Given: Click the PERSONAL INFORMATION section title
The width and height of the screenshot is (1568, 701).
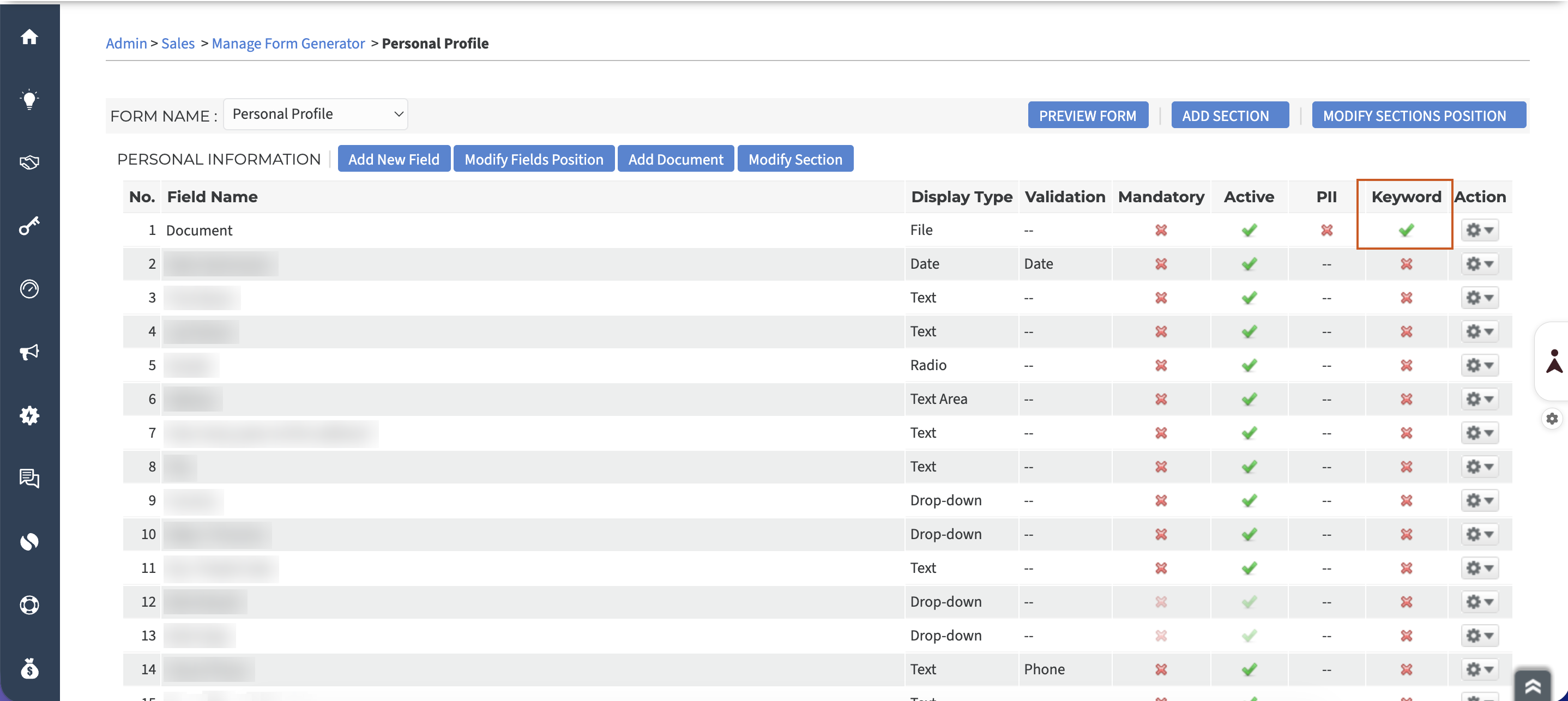Looking at the screenshot, I should pyautogui.click(x=219, y=159).
